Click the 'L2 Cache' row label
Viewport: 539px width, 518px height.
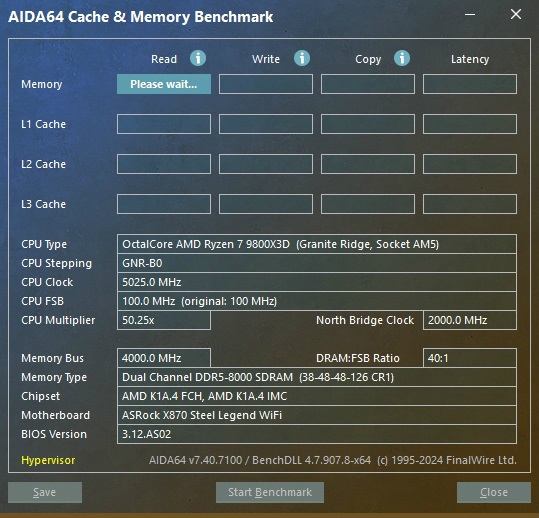click(43, 164)
